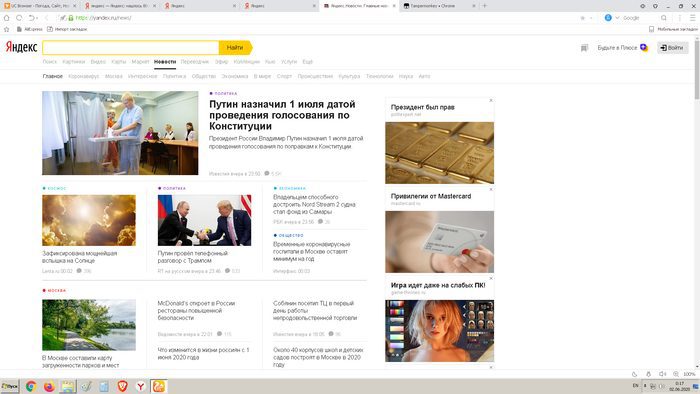The height and width of the screenshot is (394, 700).
Task: Click the Найти search button
Action: click(235, 47)
